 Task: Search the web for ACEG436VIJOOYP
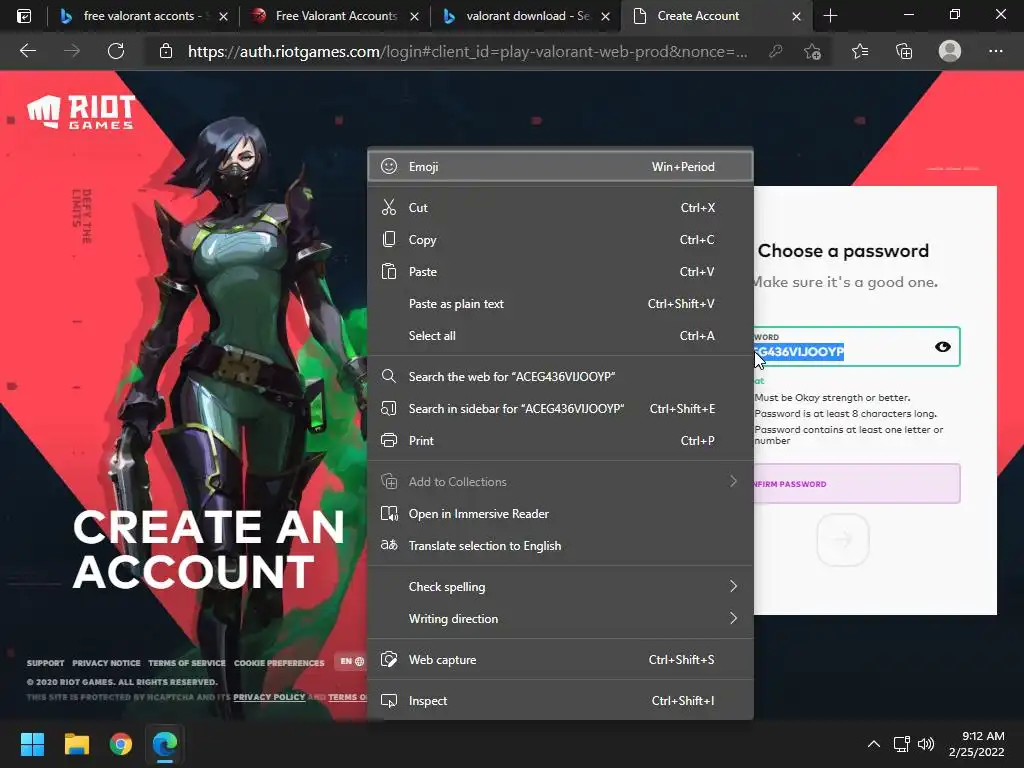[560, 377]
